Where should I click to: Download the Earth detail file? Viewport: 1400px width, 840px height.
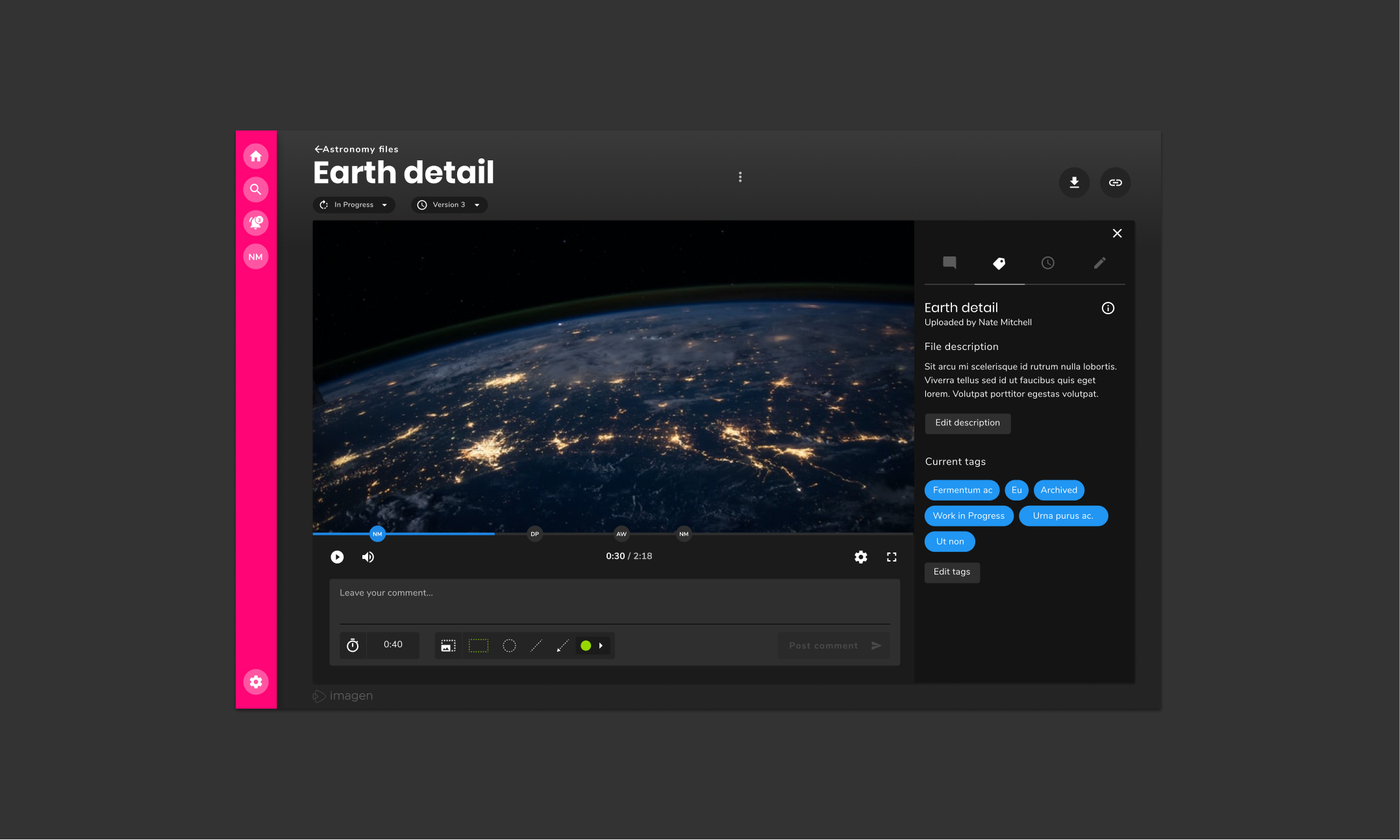(x=1074, y=182)
